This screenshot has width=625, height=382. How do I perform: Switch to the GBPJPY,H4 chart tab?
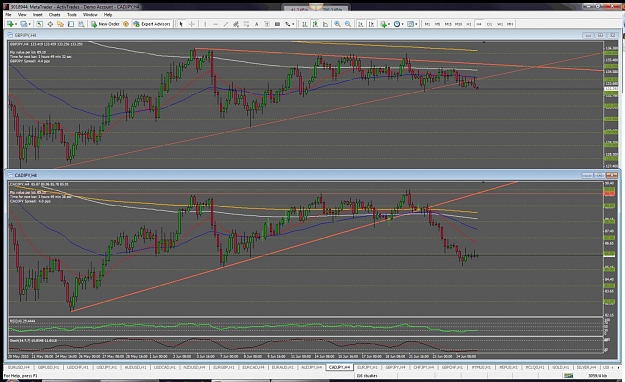tap(395, 367)
